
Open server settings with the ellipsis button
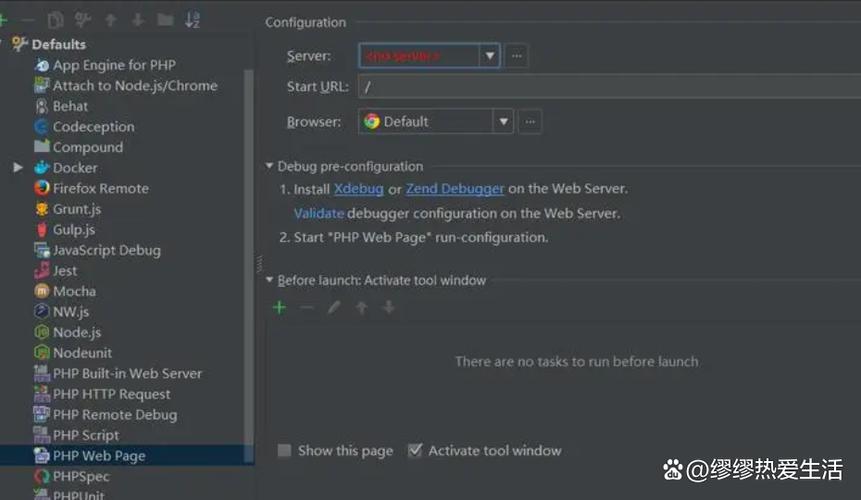coord(516,56)
